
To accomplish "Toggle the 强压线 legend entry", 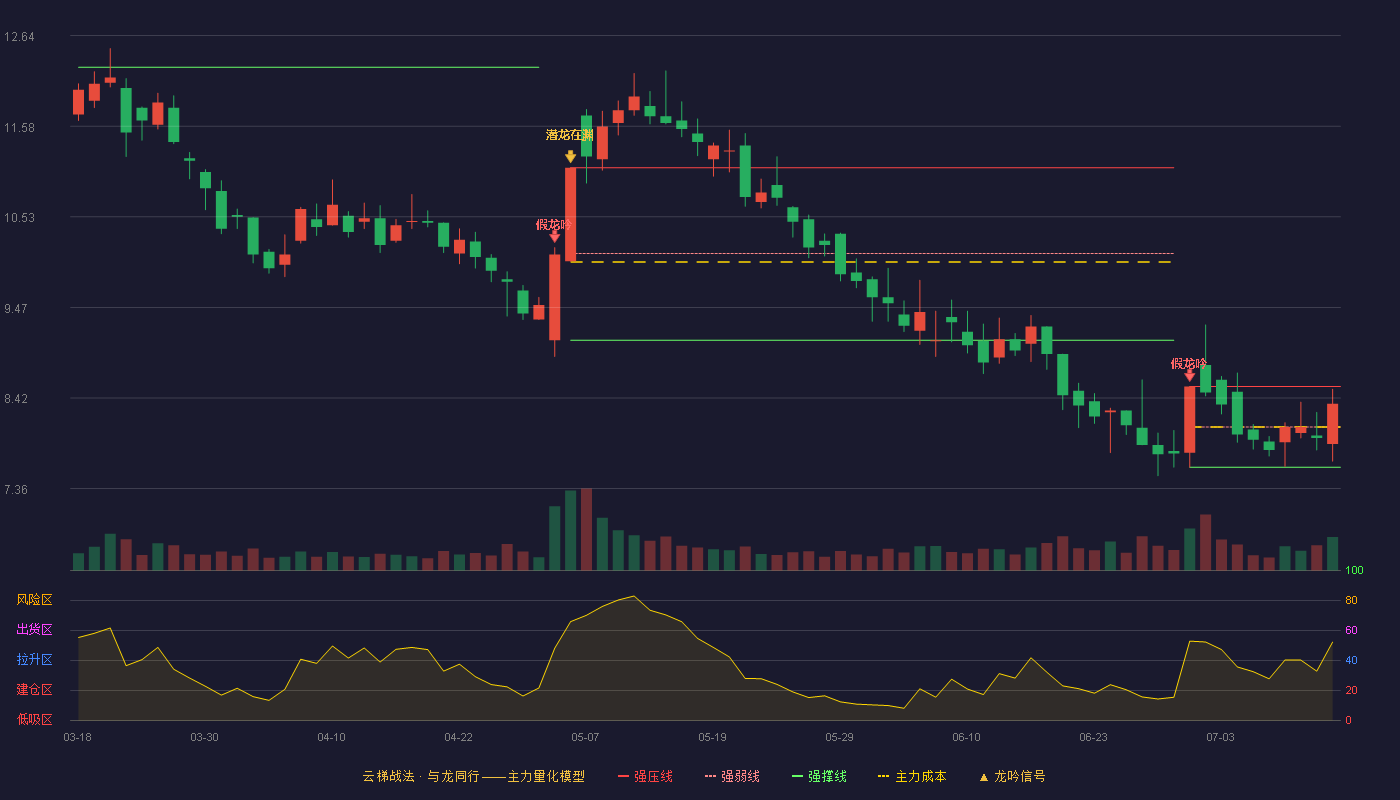I will pyautogui.click(x=644, y=776).
